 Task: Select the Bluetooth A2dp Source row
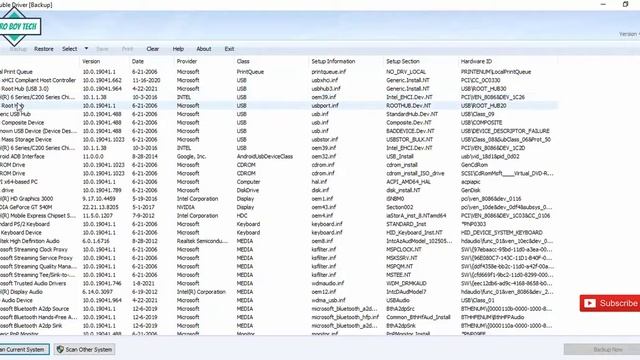pyautogui.click(x=279, y=309)
